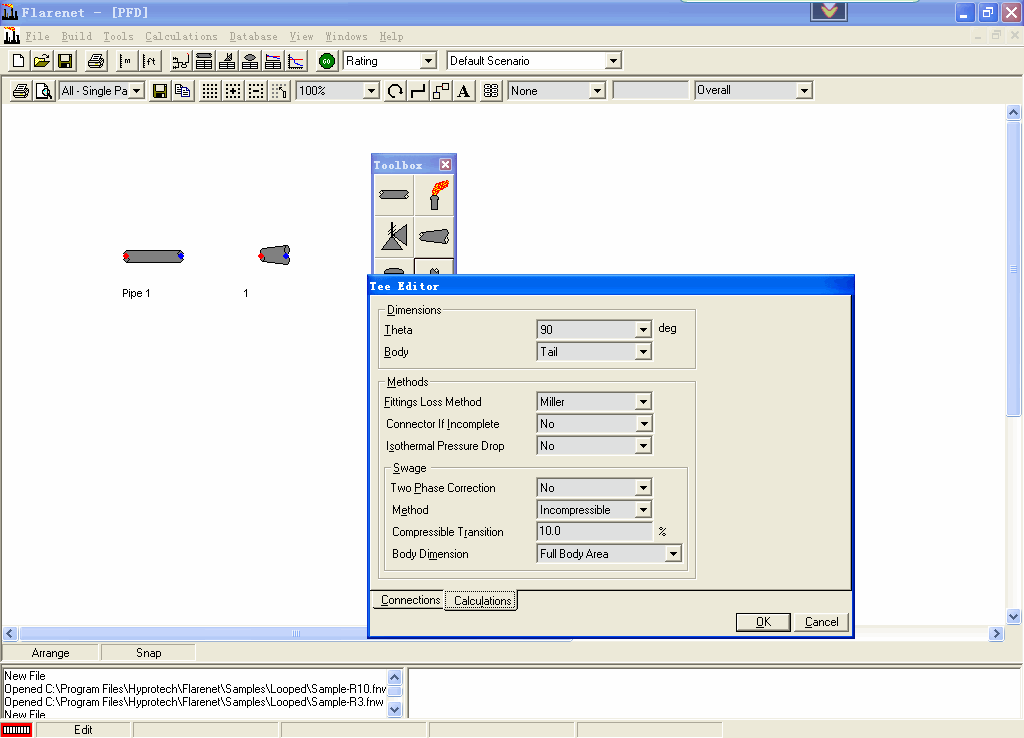Open the Isothermal Pressure Drop dropdown
The height and width of the screenshot is (738, 1024).
[x=643, y=446]
